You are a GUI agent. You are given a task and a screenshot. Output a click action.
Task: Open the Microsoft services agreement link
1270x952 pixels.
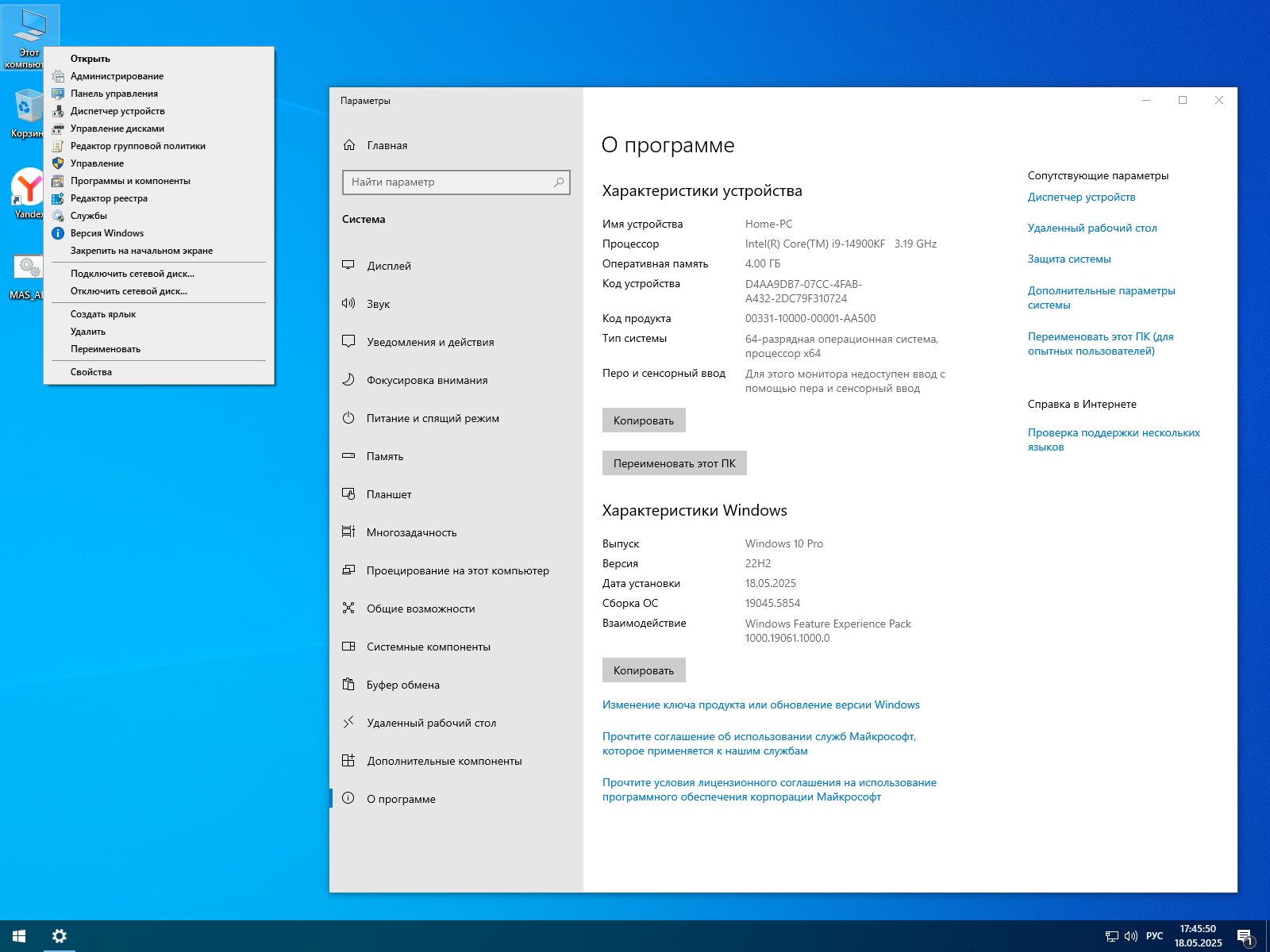tap(760, 743)
